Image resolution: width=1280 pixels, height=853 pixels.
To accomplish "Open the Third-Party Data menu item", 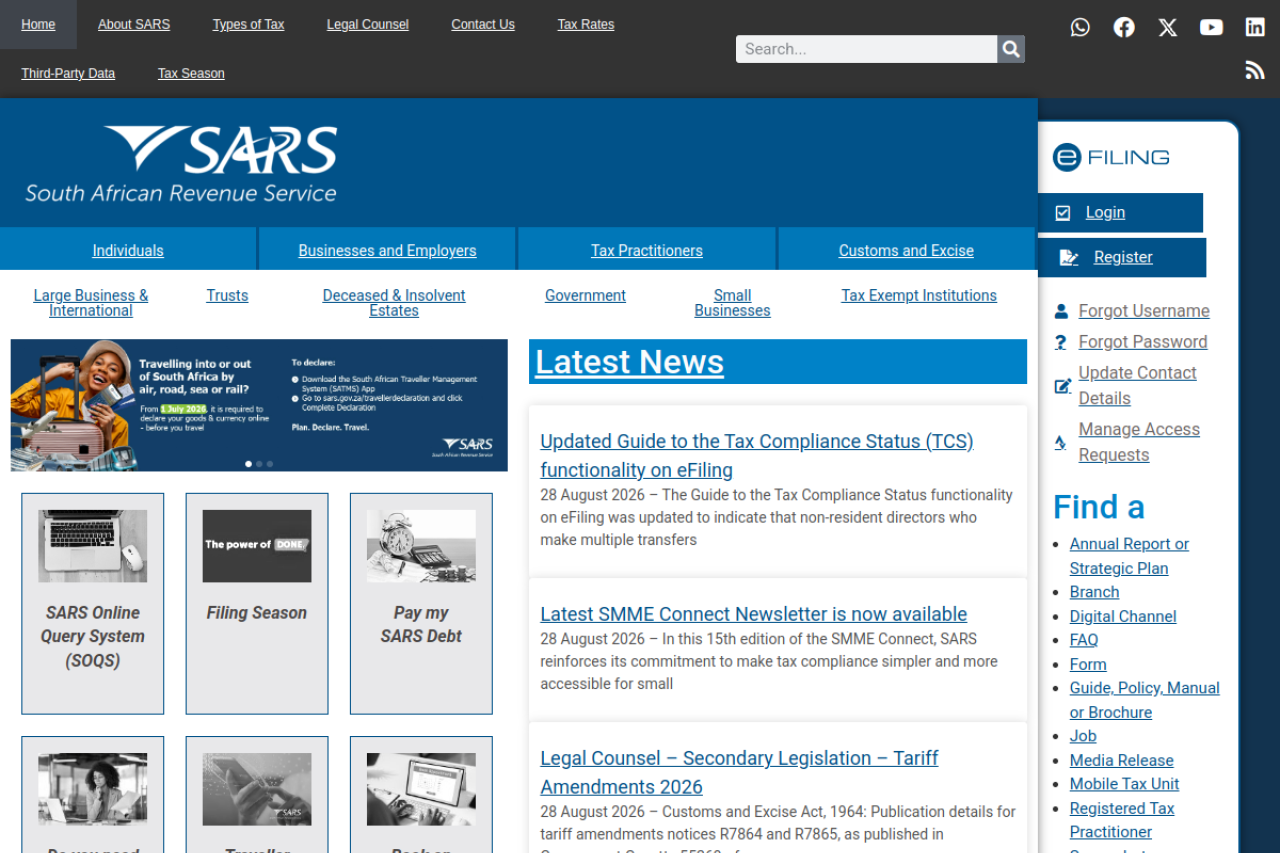I will tap(68, 74).
